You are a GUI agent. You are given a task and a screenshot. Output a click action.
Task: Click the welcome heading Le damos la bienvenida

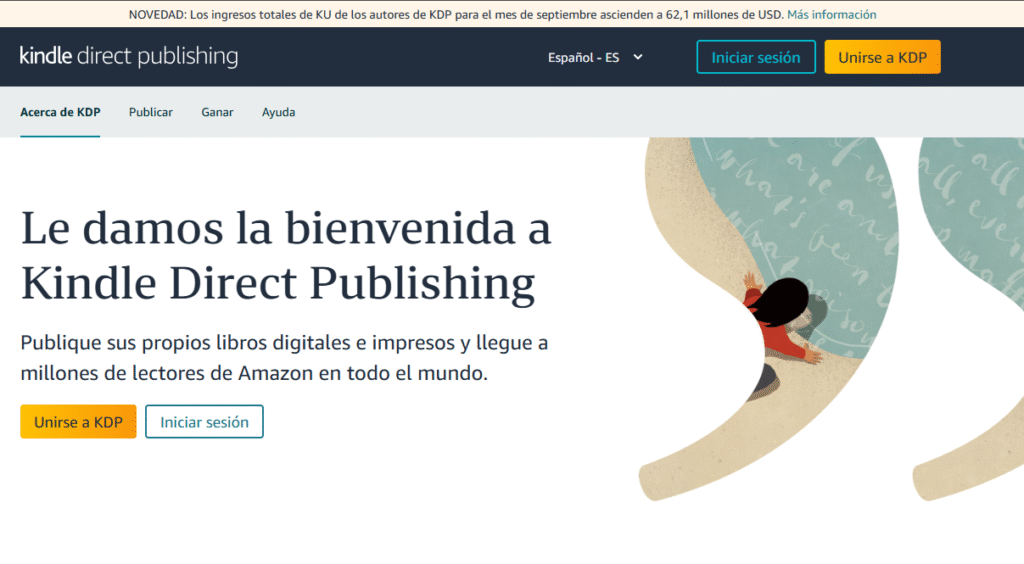coord(285,255)
